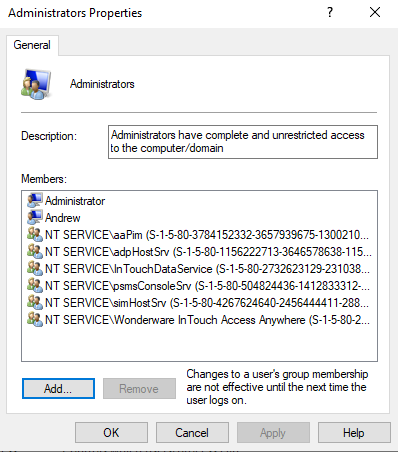Click the InTouchDataService account icon

[x=35, y=269]
